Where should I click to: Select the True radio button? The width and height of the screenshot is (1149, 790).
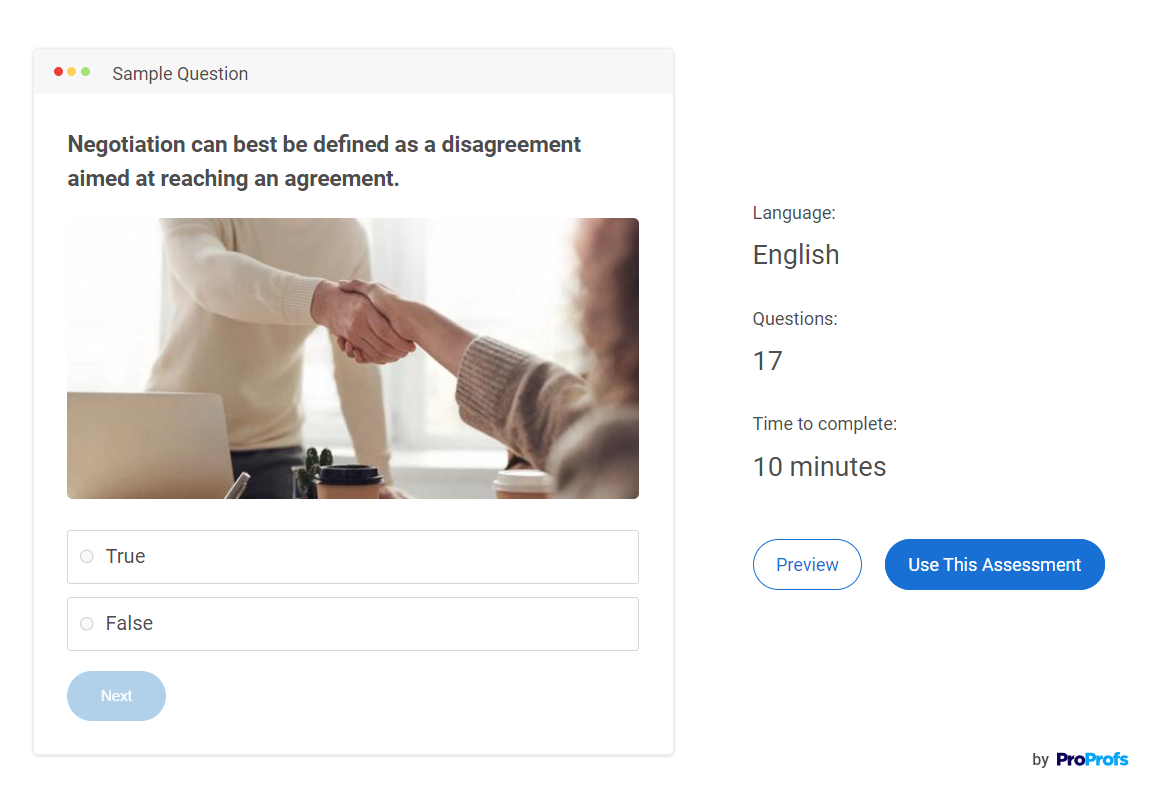pyautogui.click(x=87, y=557)
